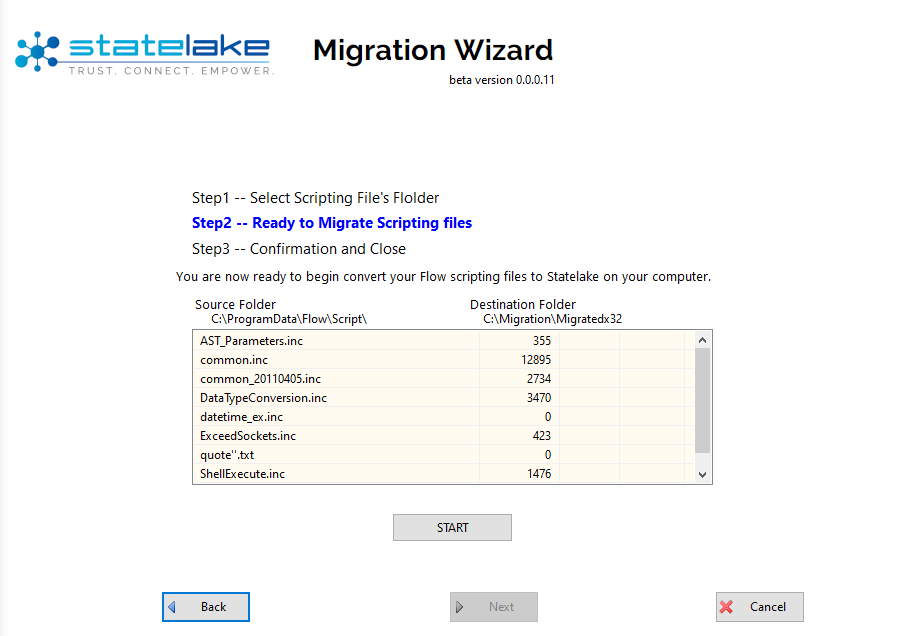Click the Migration Wizard title

point(433,50)
